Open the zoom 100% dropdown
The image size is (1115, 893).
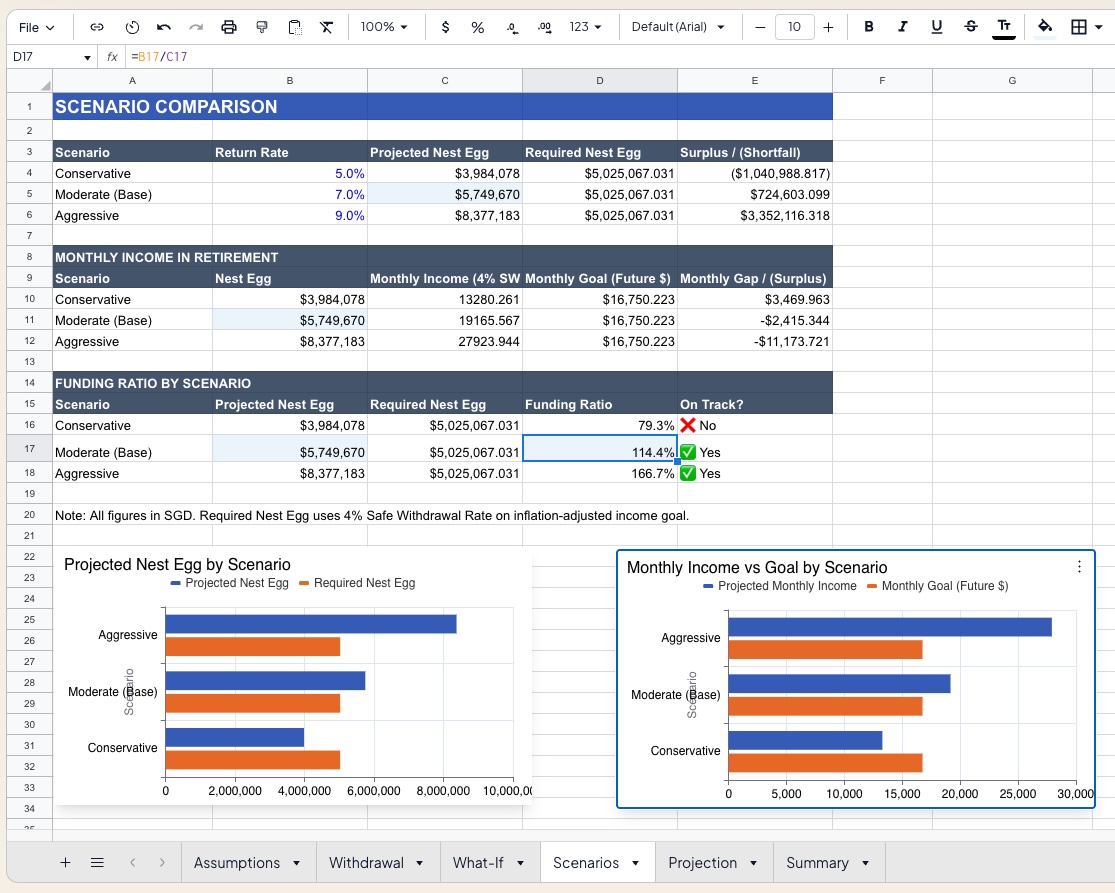click(384, 27)
